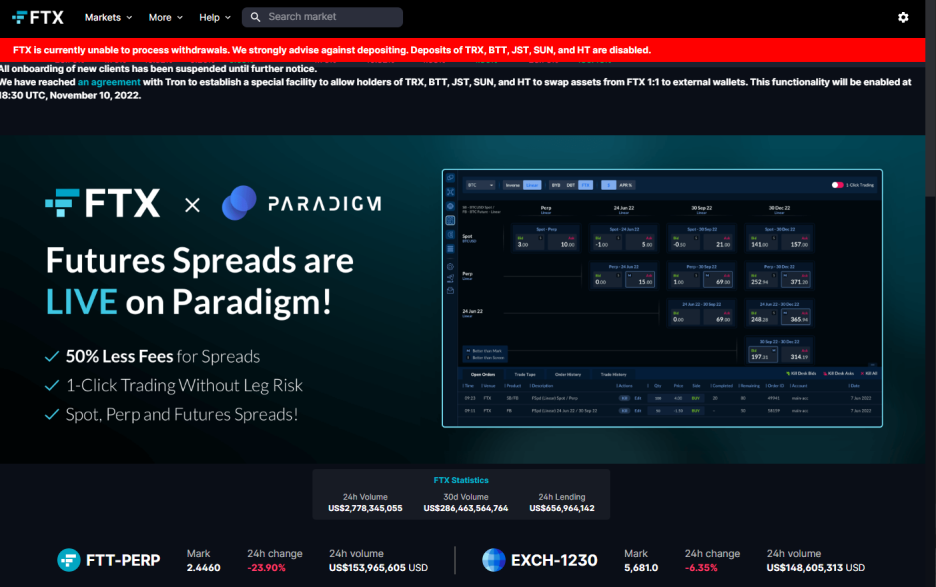
Task: Click the onboarding suspended notice text
Action: (x=158, y=69)
